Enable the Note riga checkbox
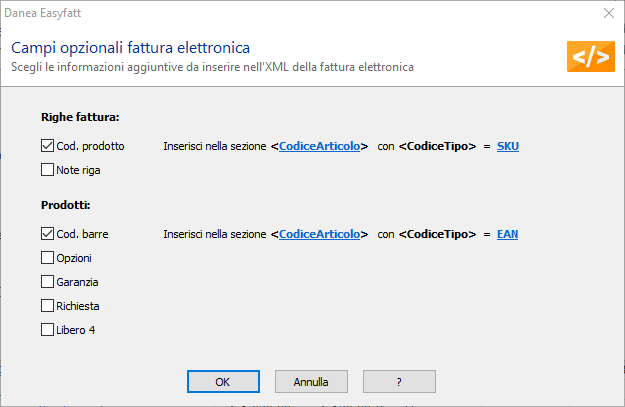The image size is (625, 407). [x=47, y=170]
